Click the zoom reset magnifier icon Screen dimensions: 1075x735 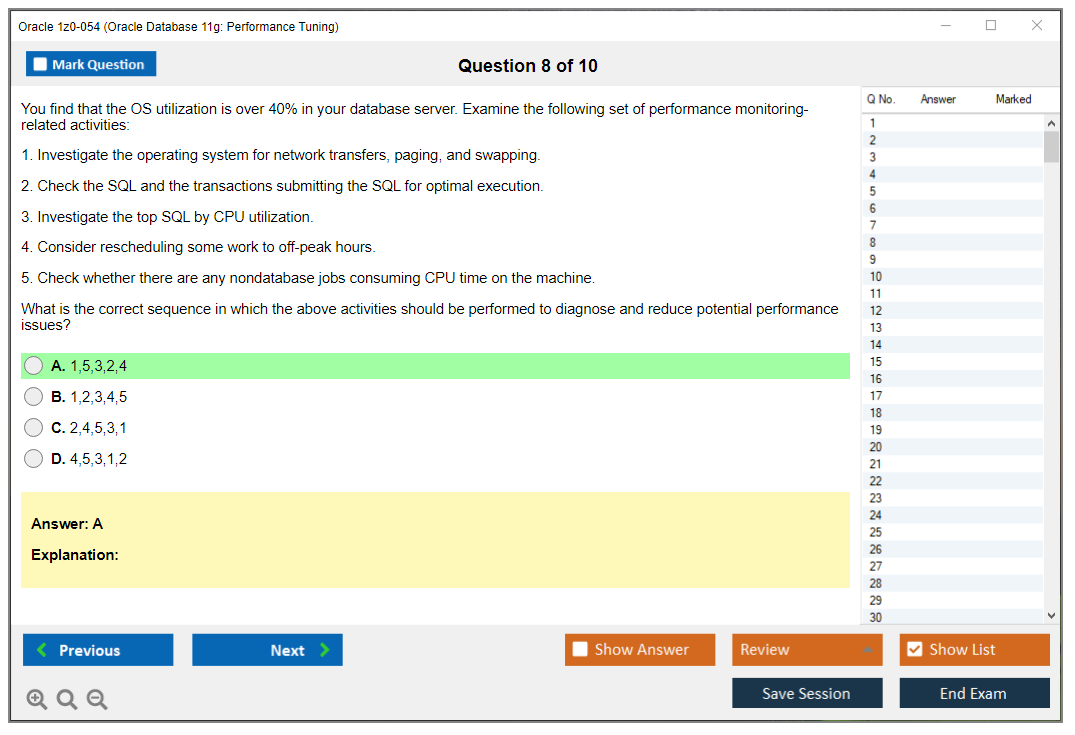67,700
